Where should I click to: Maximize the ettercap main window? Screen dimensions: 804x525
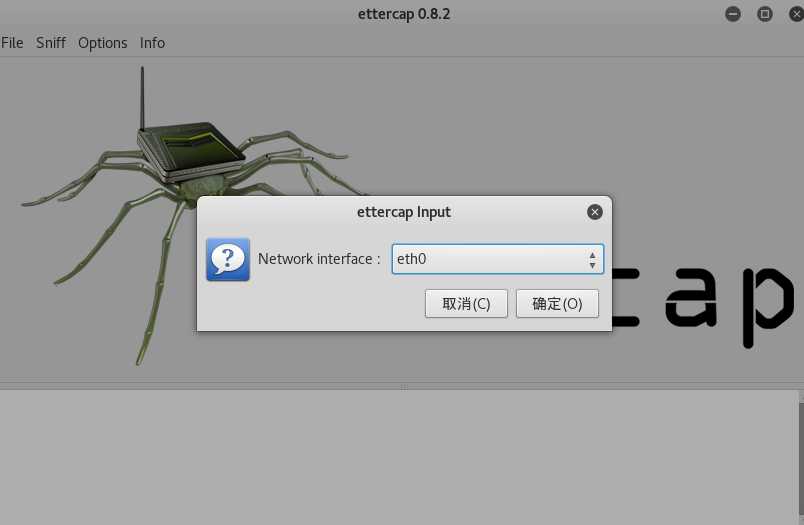[x=765, y=14]
